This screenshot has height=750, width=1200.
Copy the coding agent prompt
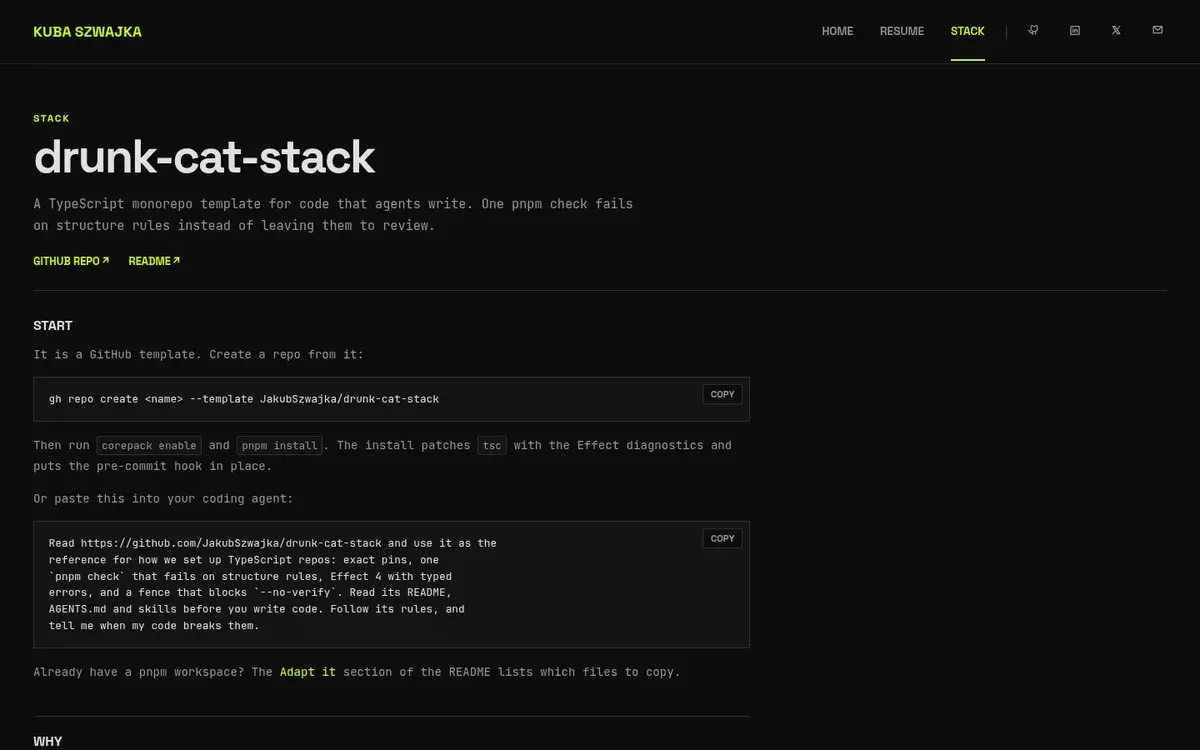[722, 538]
